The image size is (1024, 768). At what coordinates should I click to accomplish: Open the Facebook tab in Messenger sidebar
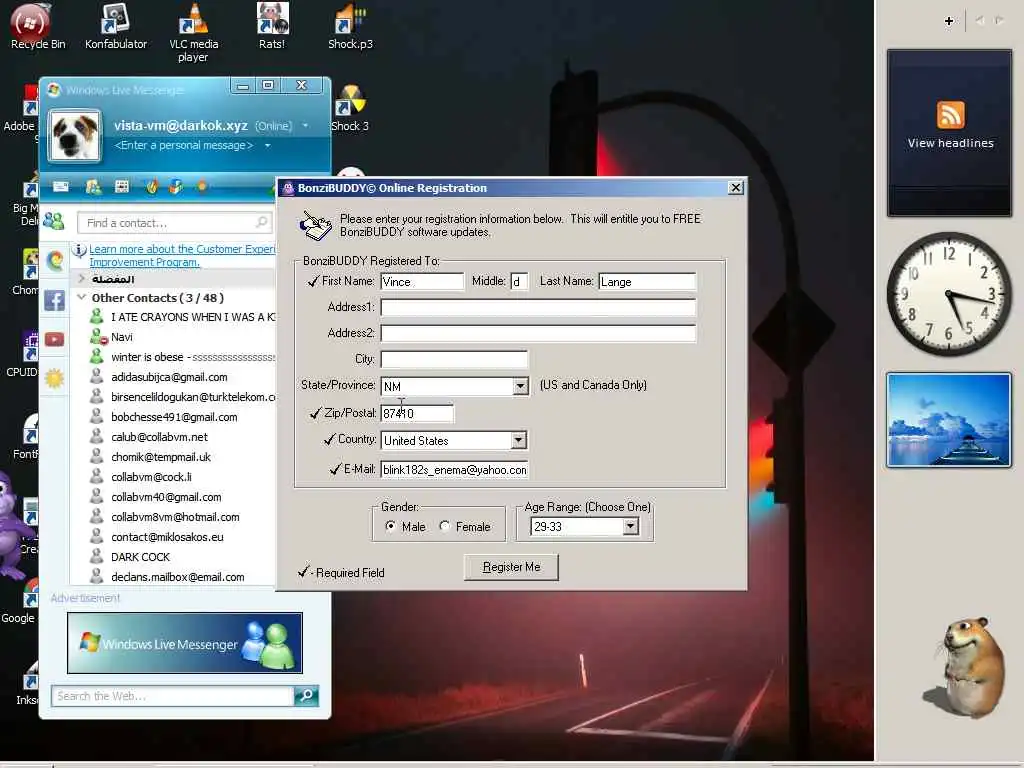(54, 300)
